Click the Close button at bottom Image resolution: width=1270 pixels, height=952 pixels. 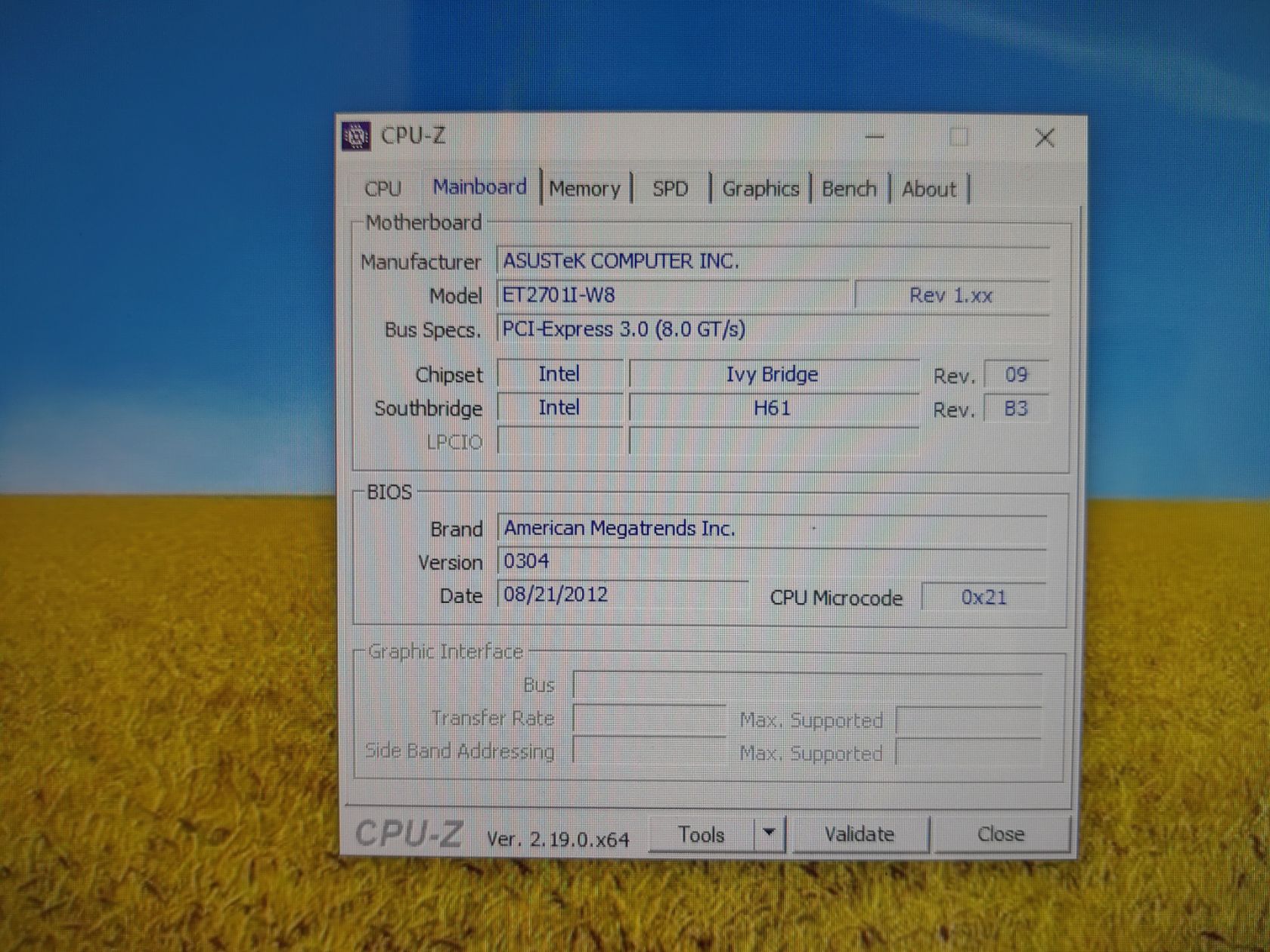pos(1001,834)
